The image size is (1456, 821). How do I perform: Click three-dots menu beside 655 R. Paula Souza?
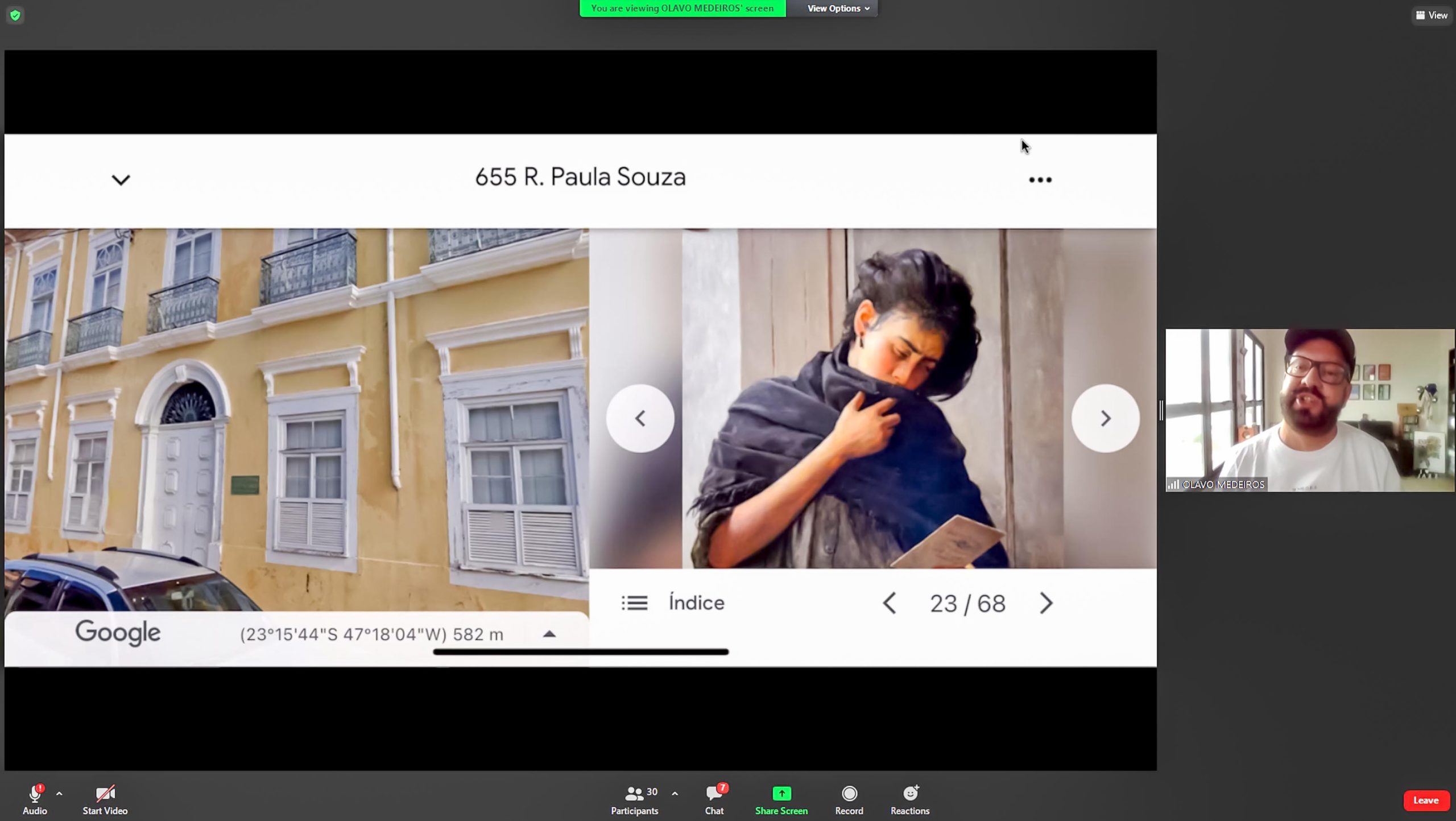(1040, 180)
